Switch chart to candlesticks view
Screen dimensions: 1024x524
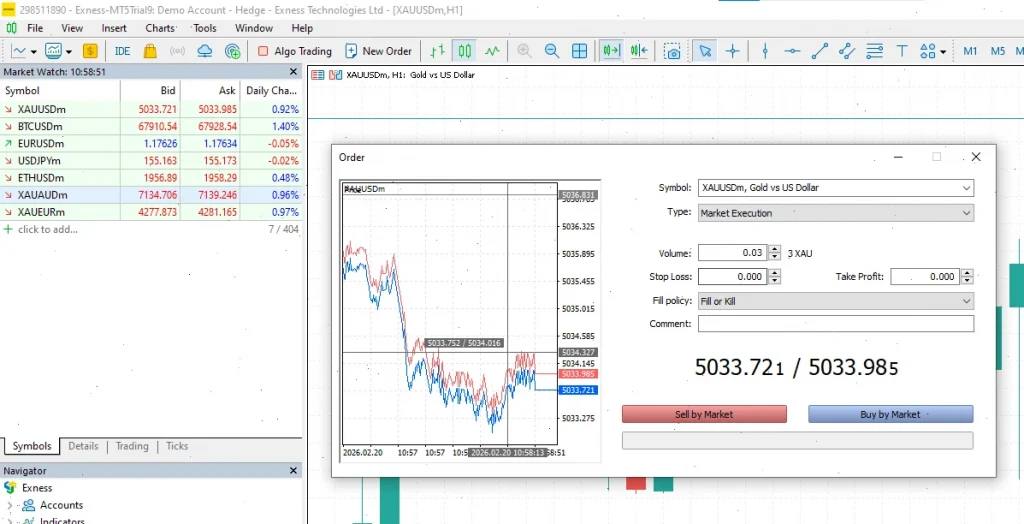point(465,51)
